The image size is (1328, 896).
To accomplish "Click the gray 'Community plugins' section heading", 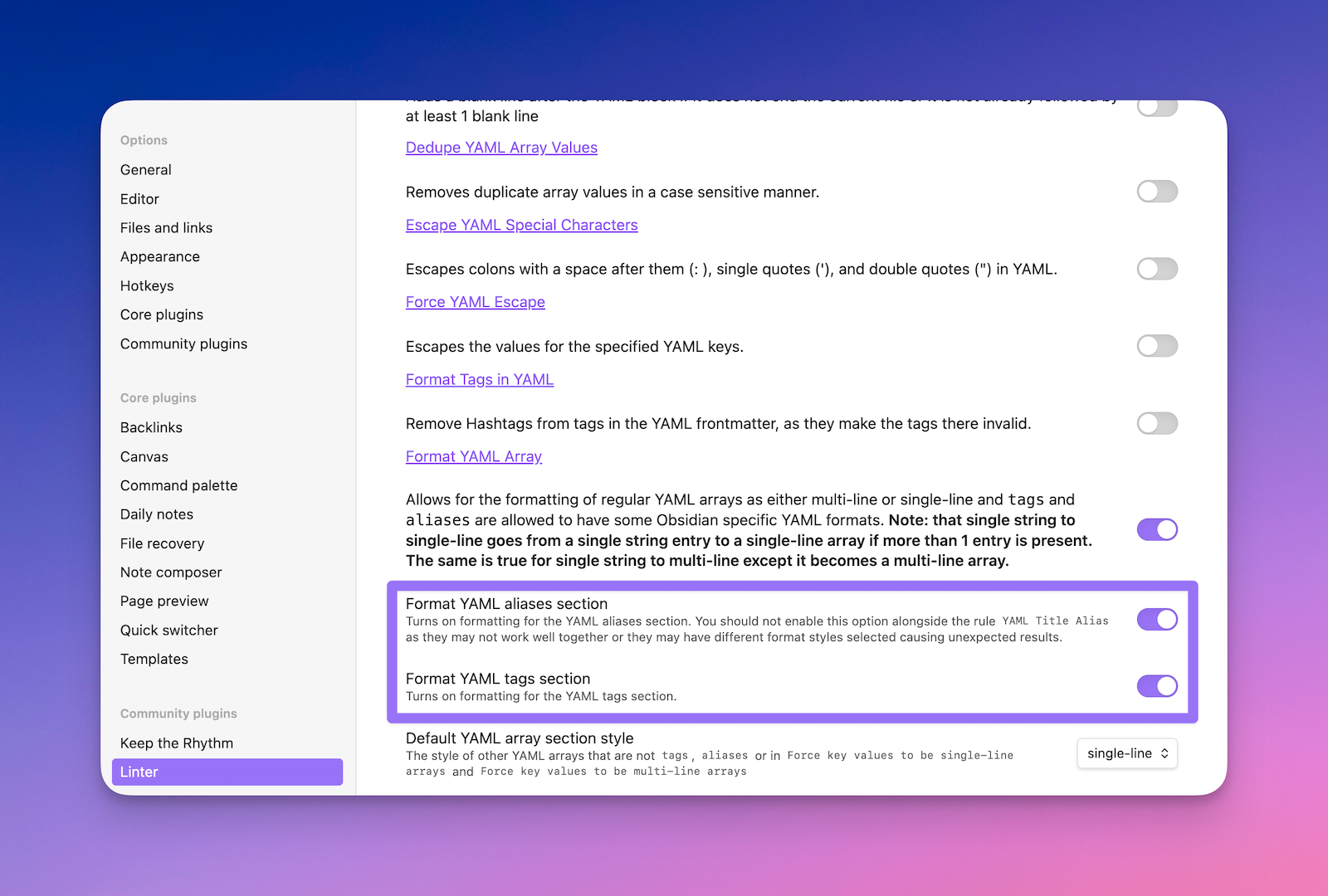I will tap(178, 713).
